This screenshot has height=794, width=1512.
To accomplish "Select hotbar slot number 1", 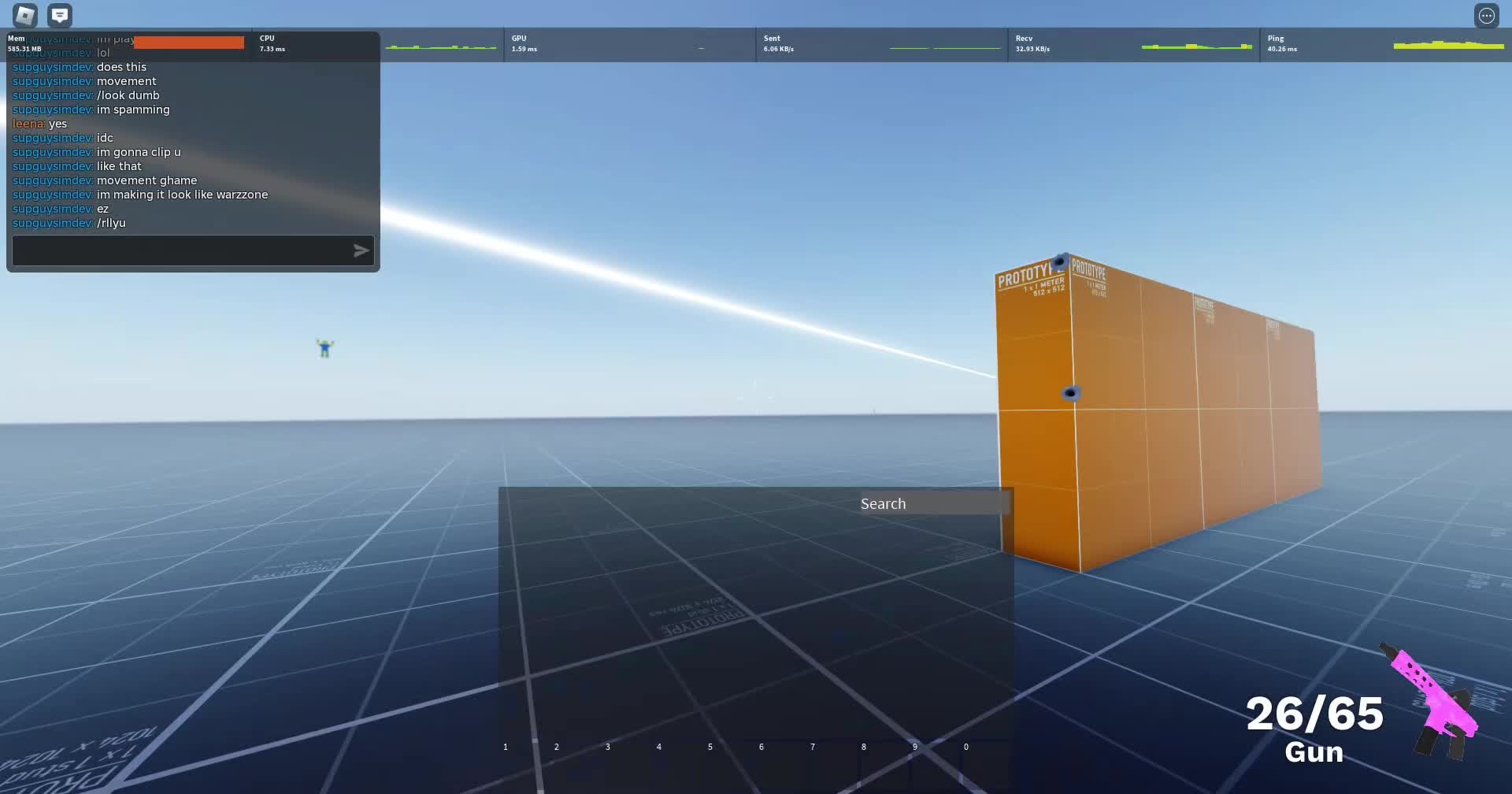I will coord(524,764).
